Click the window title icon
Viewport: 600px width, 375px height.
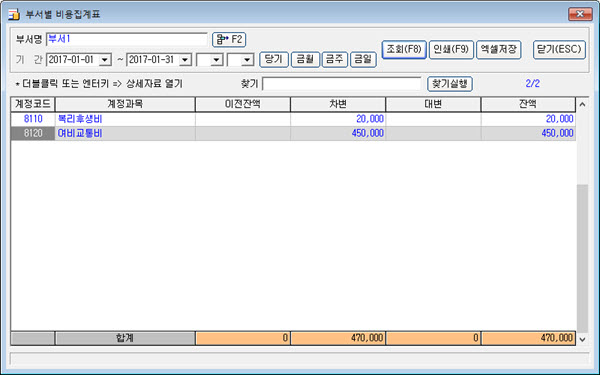click(x=14, y=15)
